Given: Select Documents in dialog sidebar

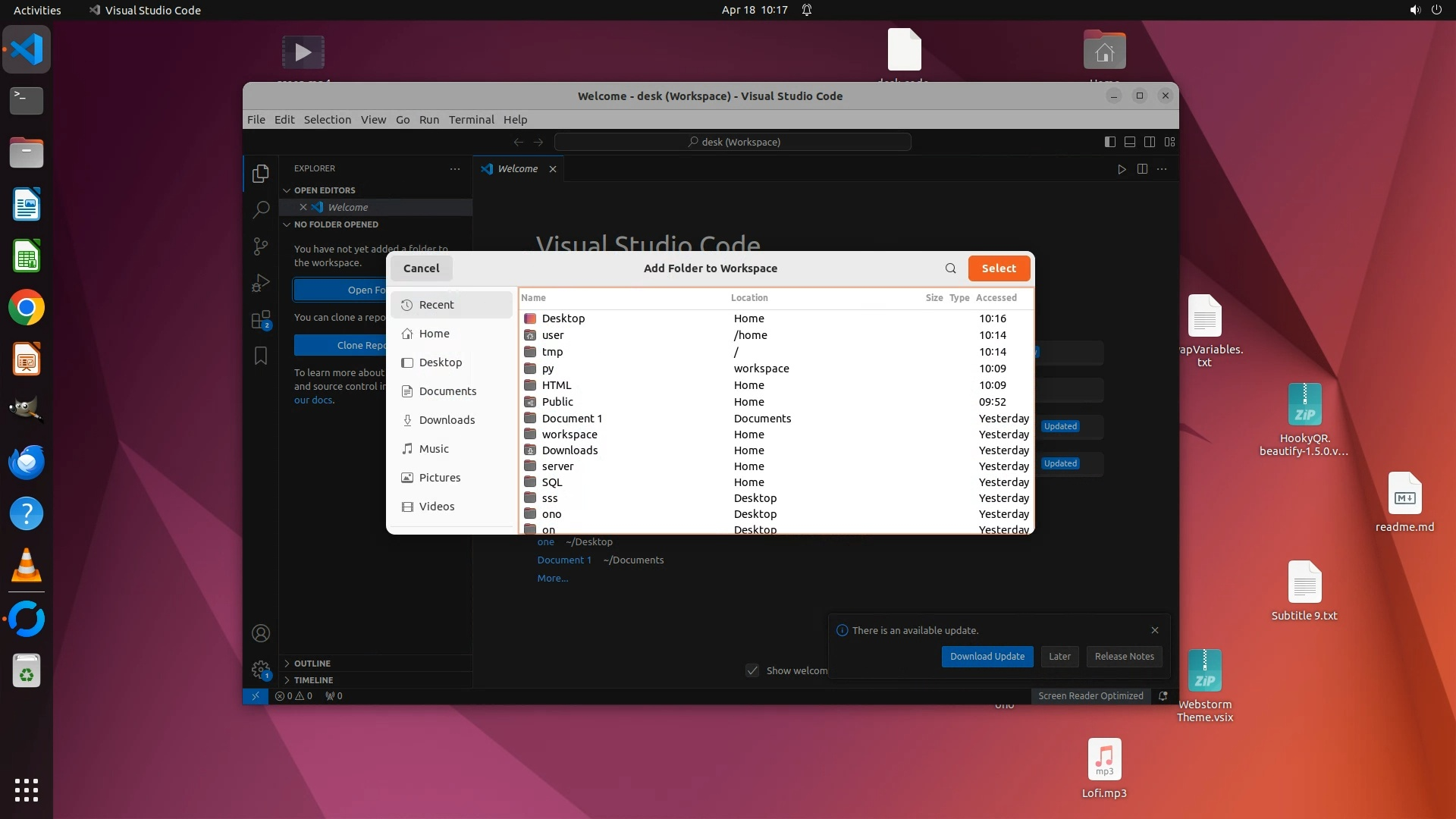Looking at the screenshot, I should [x=447, y=391].
